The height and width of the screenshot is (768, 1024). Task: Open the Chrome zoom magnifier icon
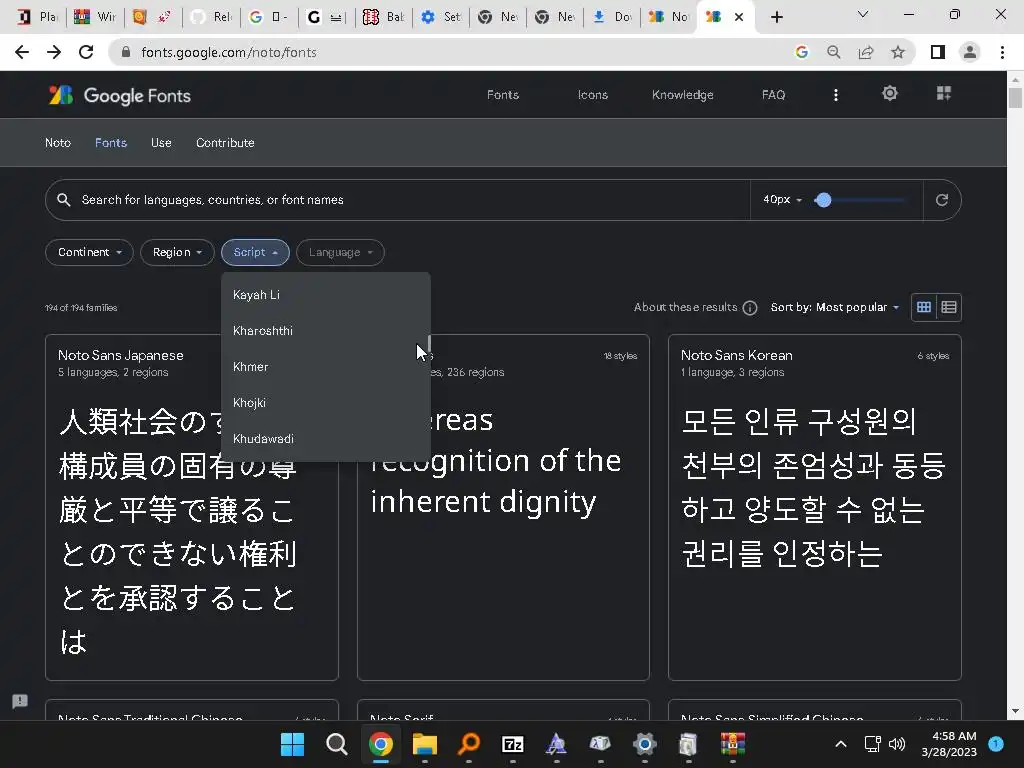833,52
